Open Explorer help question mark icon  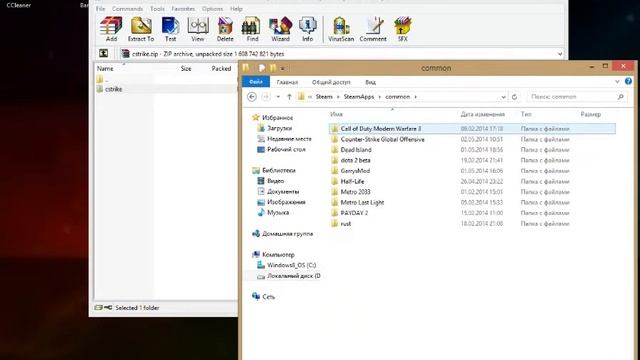(628, 81)
